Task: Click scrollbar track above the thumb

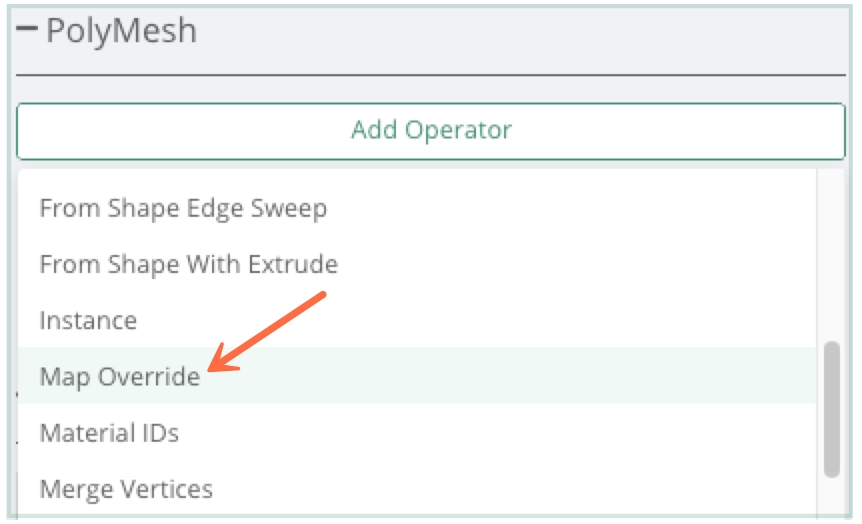Action: coord(832,250)
